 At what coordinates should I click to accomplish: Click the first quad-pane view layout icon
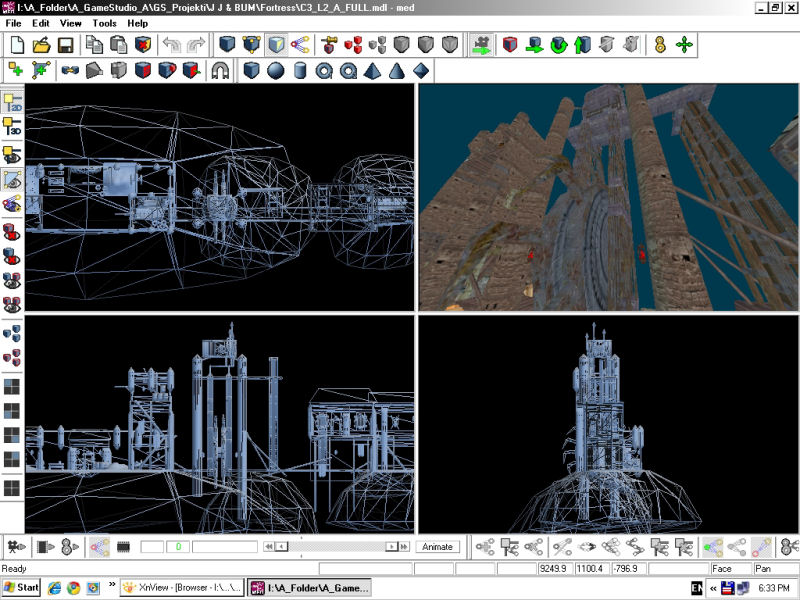pos(12,387)
